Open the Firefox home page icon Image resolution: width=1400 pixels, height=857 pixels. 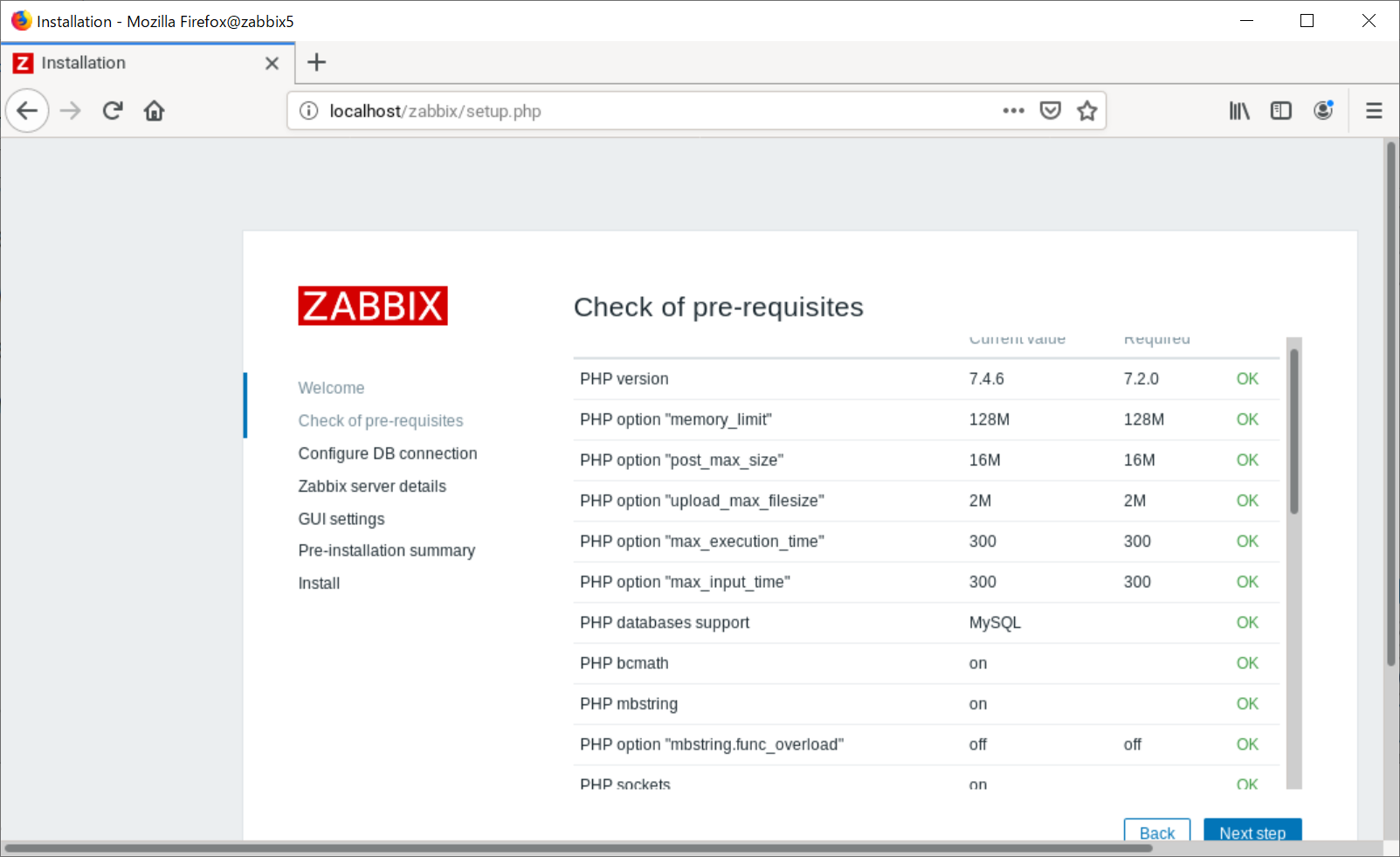tap(155, 111)
